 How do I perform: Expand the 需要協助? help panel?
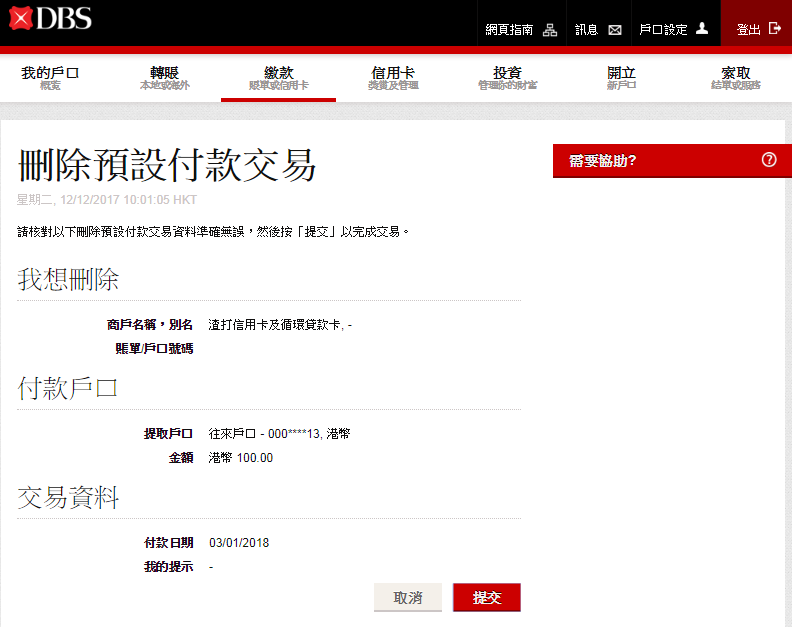tap(602, 160)
